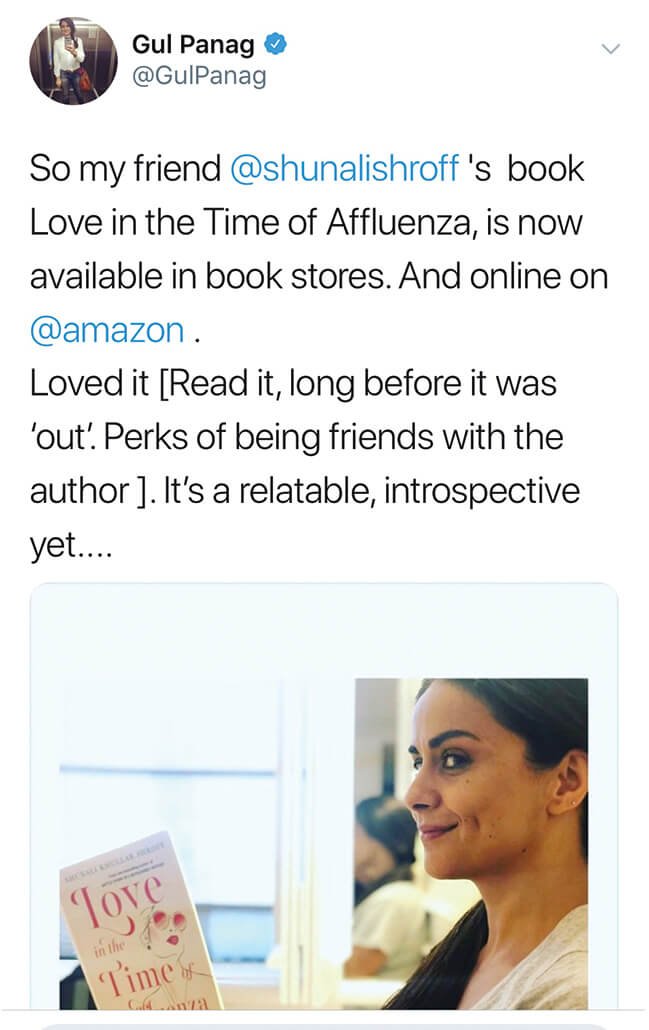649x1030 pixels.
Task: Open the @shunalishroff mention
Action: pyautogui.click(x=343, y=169)
